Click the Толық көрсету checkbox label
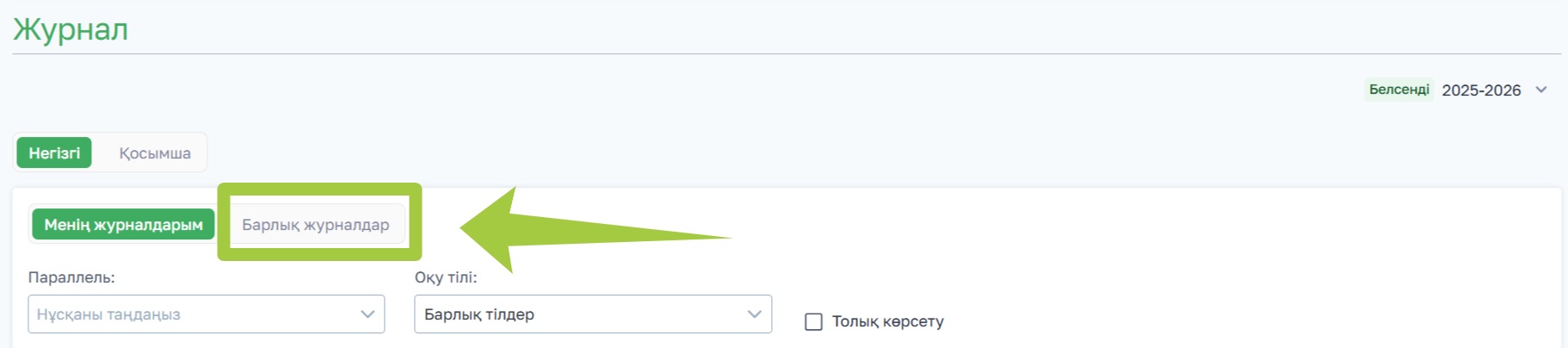 pos(887,322)
